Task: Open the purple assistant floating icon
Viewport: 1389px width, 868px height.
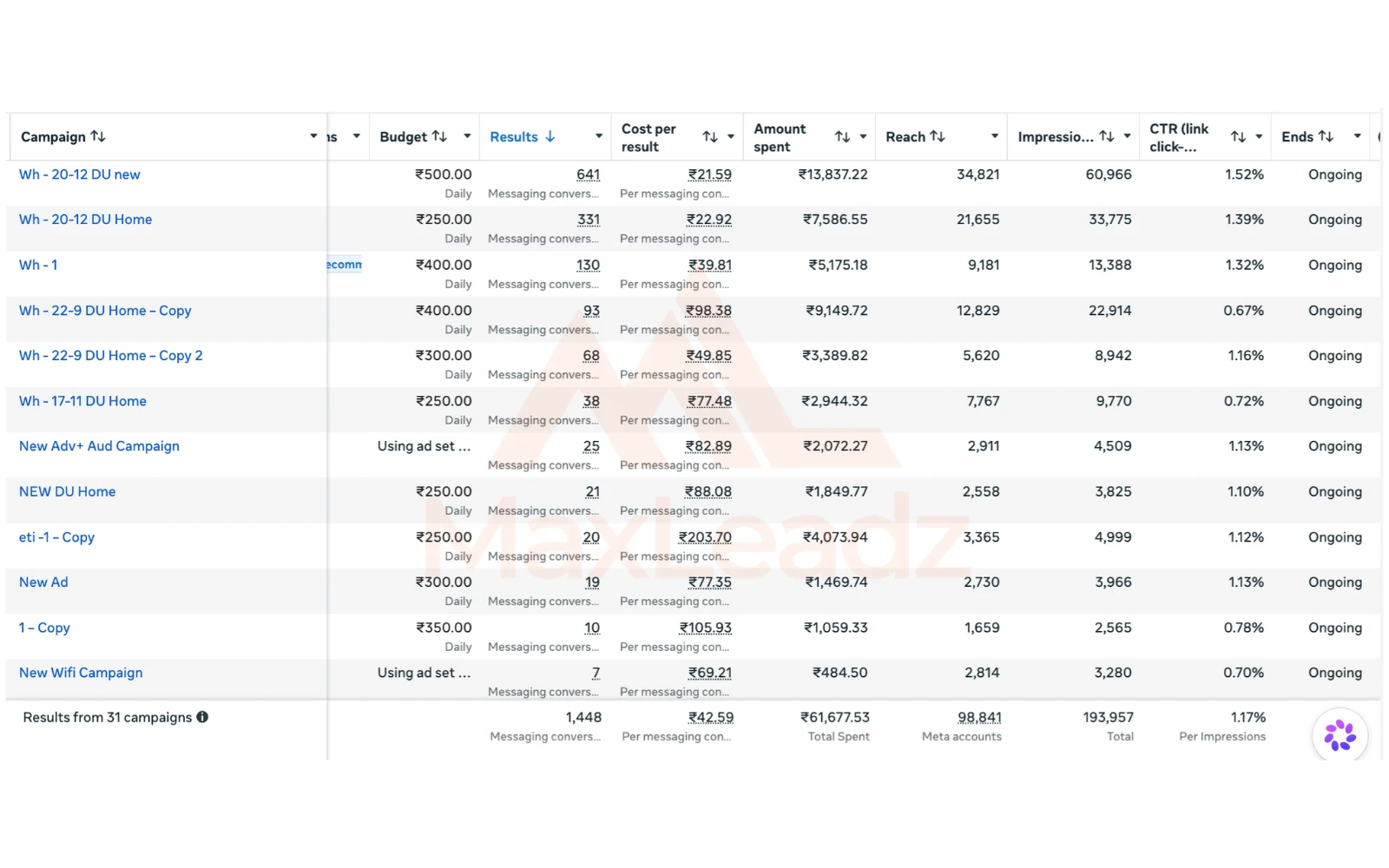Action: point(1340,735)
